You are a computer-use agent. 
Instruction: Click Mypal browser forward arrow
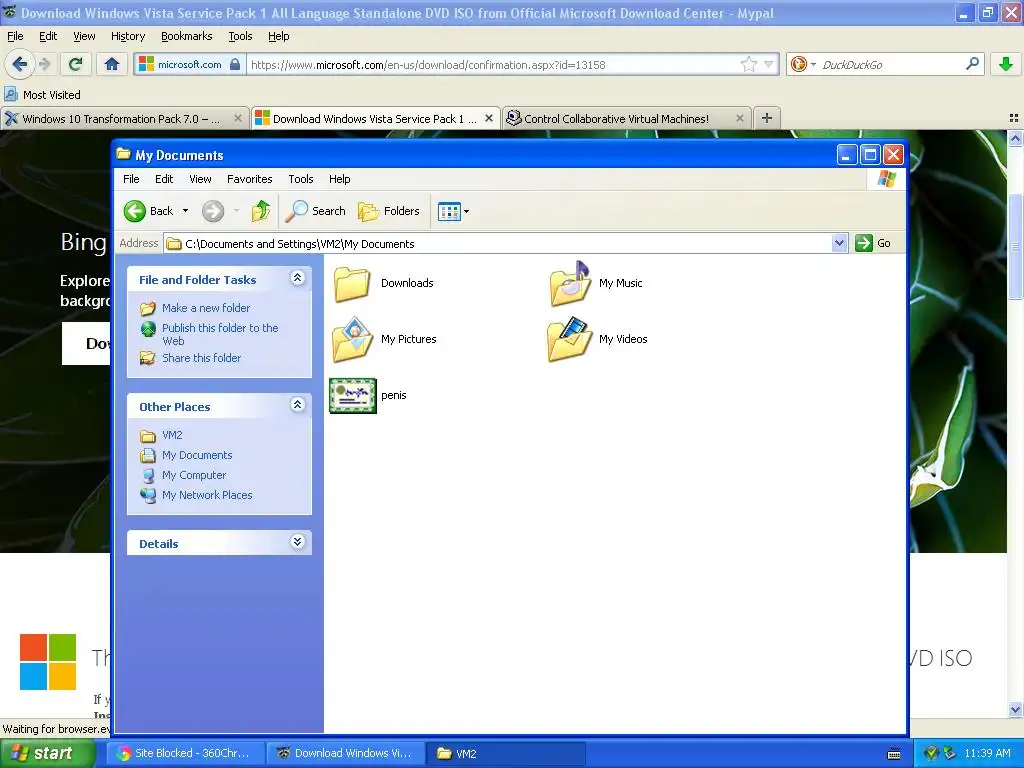pyautogui.click(x=44, y=64)
